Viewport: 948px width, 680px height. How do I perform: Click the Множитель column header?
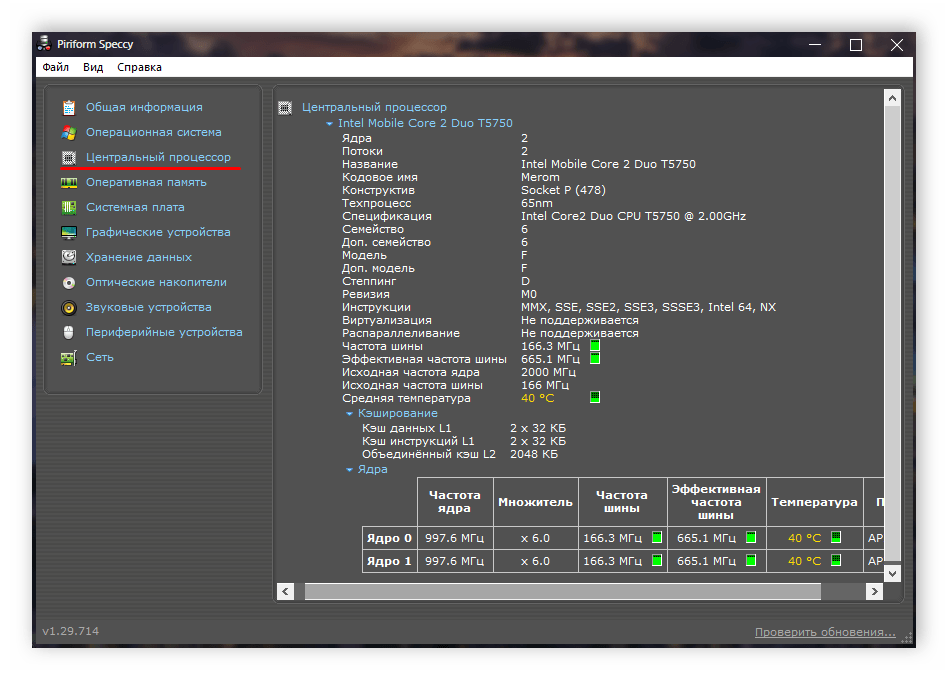coord(535,502)
